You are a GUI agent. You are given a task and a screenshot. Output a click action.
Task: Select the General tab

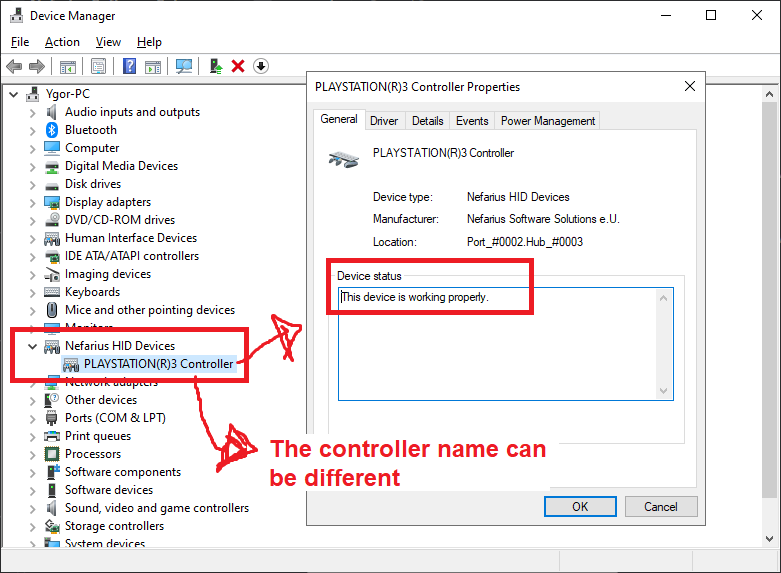point(339,119)
